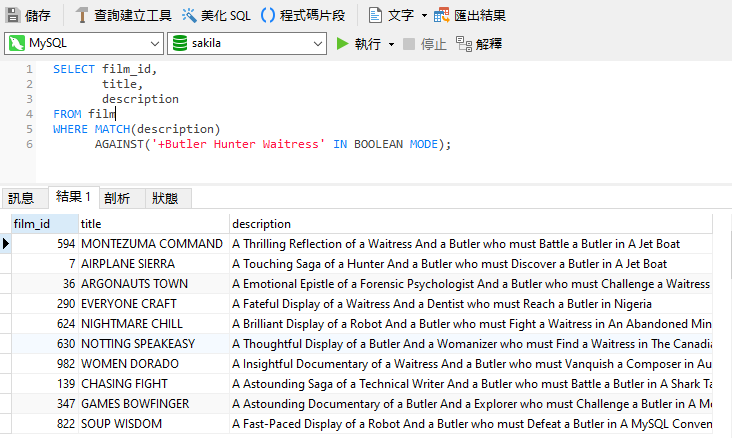The image size is (732, 438).
Task: Select the Result 1 (結果 1) tab
Action: pos(73,197)
